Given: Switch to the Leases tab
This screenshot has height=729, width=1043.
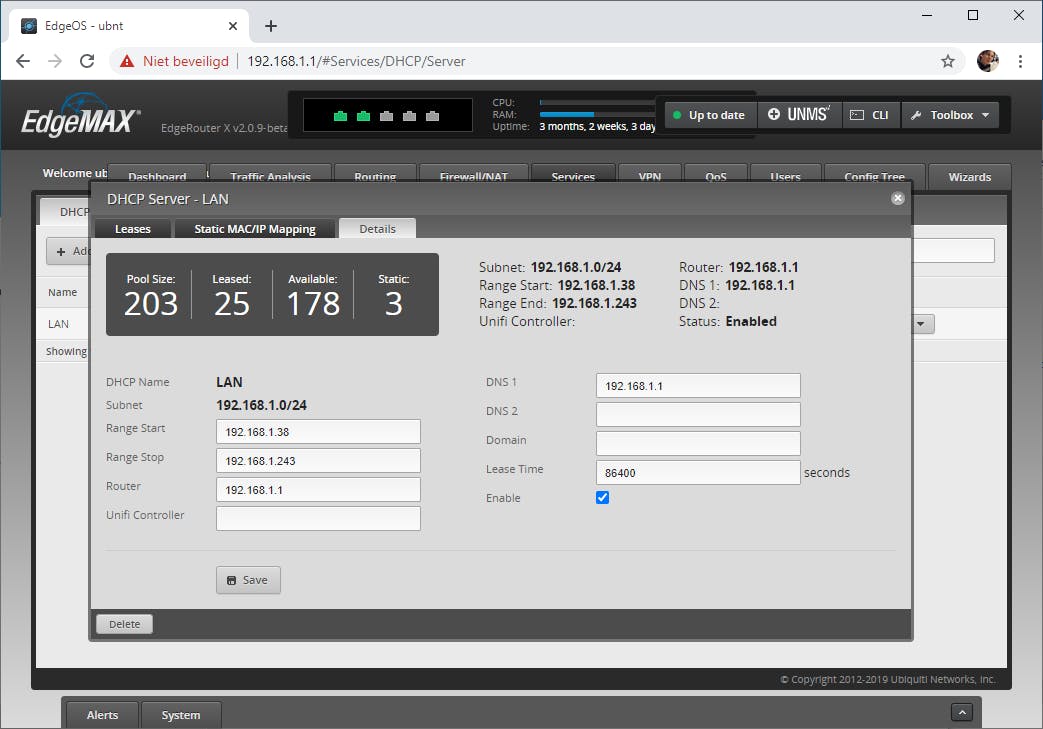Looking at the screenshot, I should pyautogui.click(x=133, y=229).
